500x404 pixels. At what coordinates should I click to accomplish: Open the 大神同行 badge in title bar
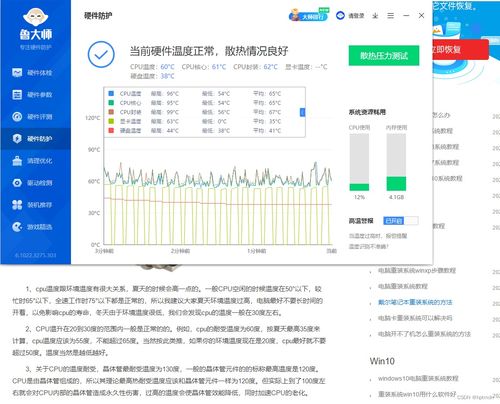[309, 15]
